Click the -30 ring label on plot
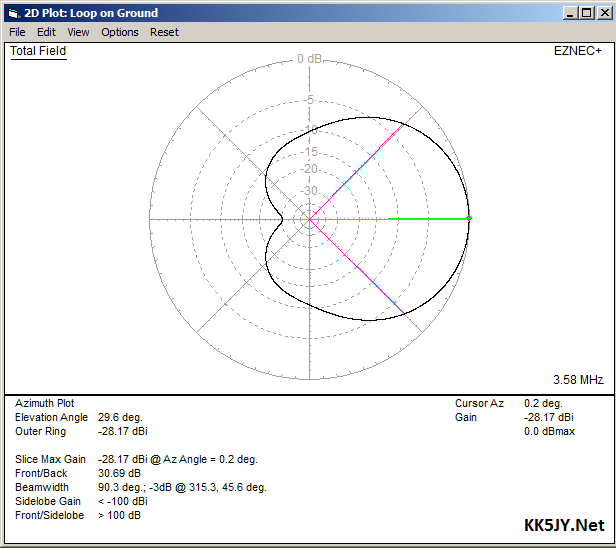The image size is (616, 548). pos(309,191)
